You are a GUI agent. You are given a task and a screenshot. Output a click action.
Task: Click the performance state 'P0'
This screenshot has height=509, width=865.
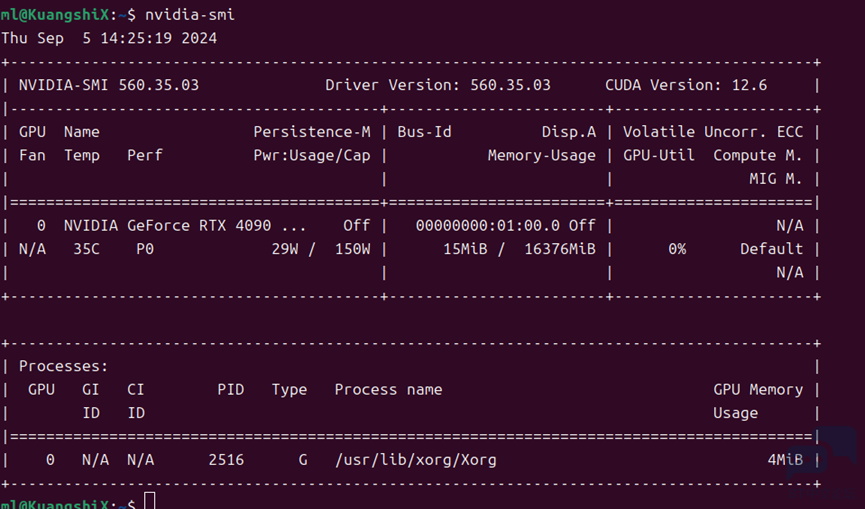click(145, 249)
